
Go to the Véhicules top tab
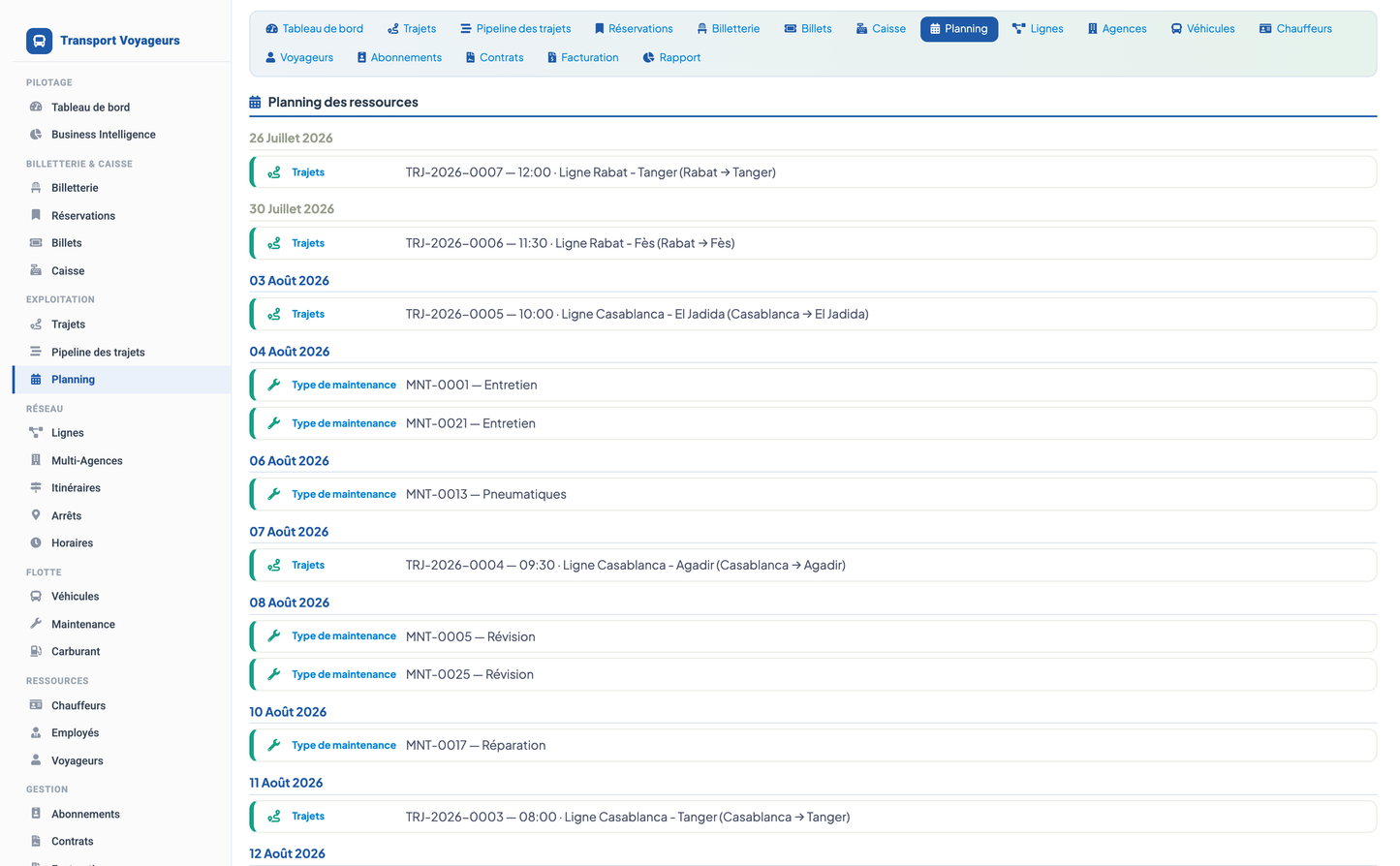pyautogui.click(x=1202, y=29)
